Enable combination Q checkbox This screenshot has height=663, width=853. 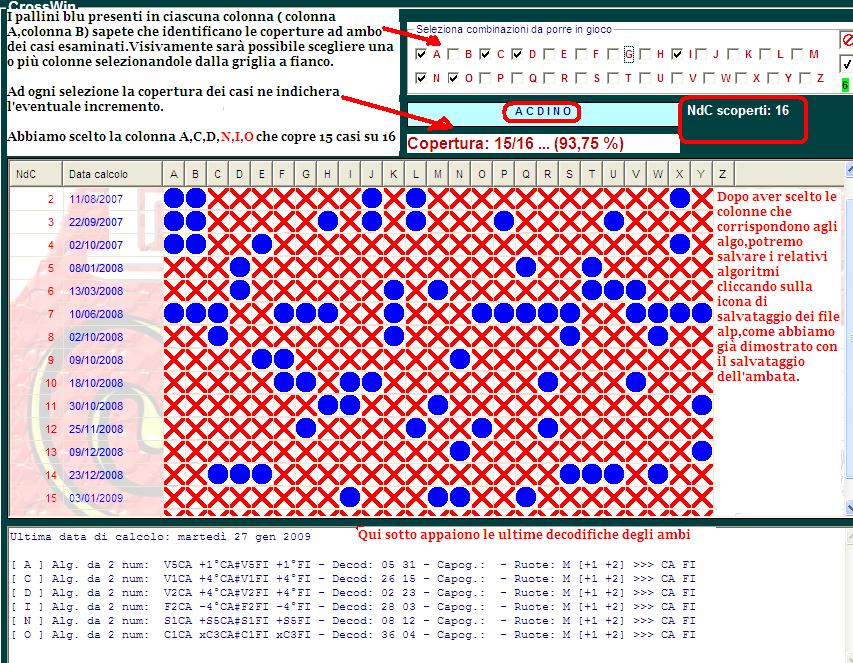tap(517, 78)
